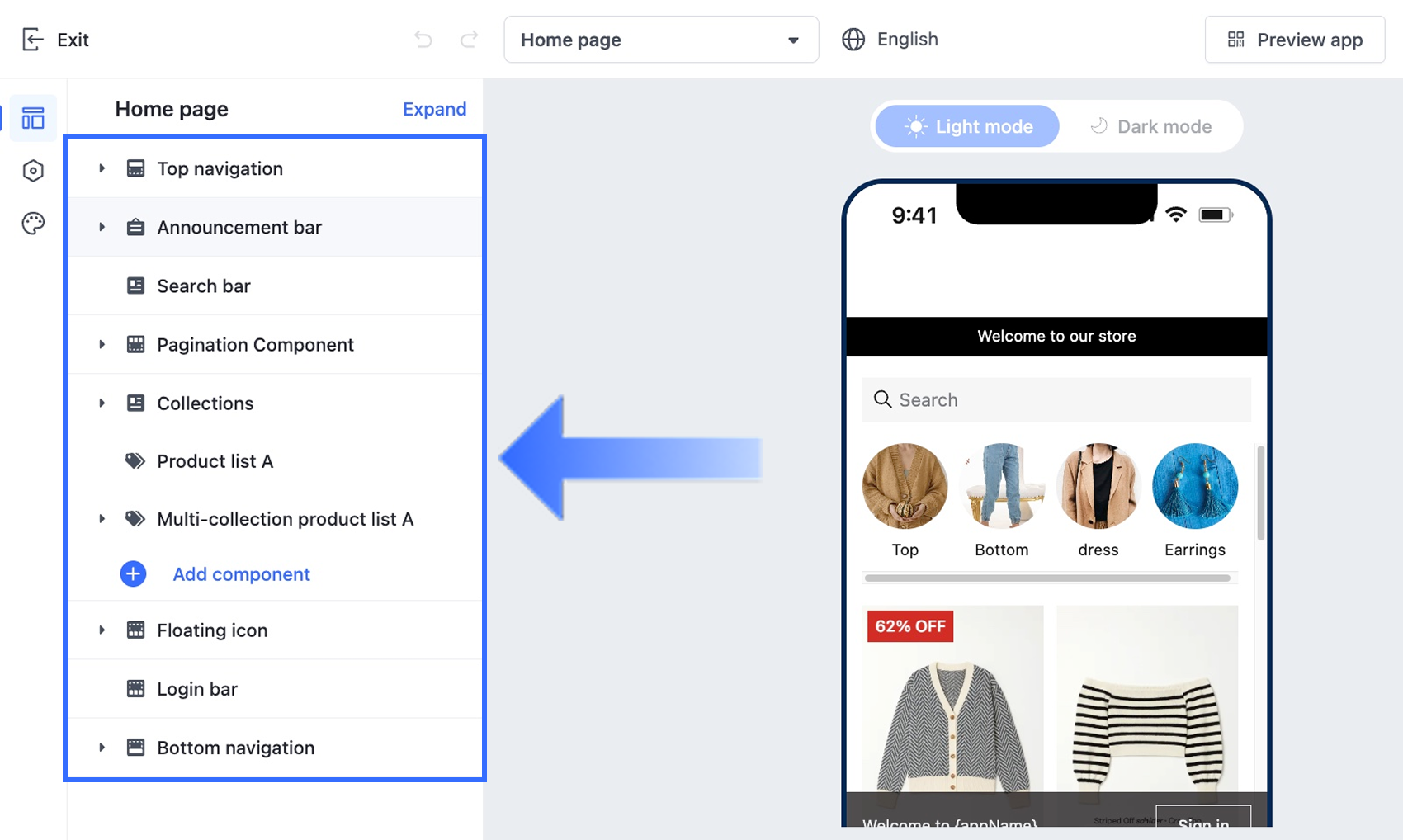Click the Earrings caption in preview
The height and width of the screenshot is (840, 1403).
(x=1195, y=550)
